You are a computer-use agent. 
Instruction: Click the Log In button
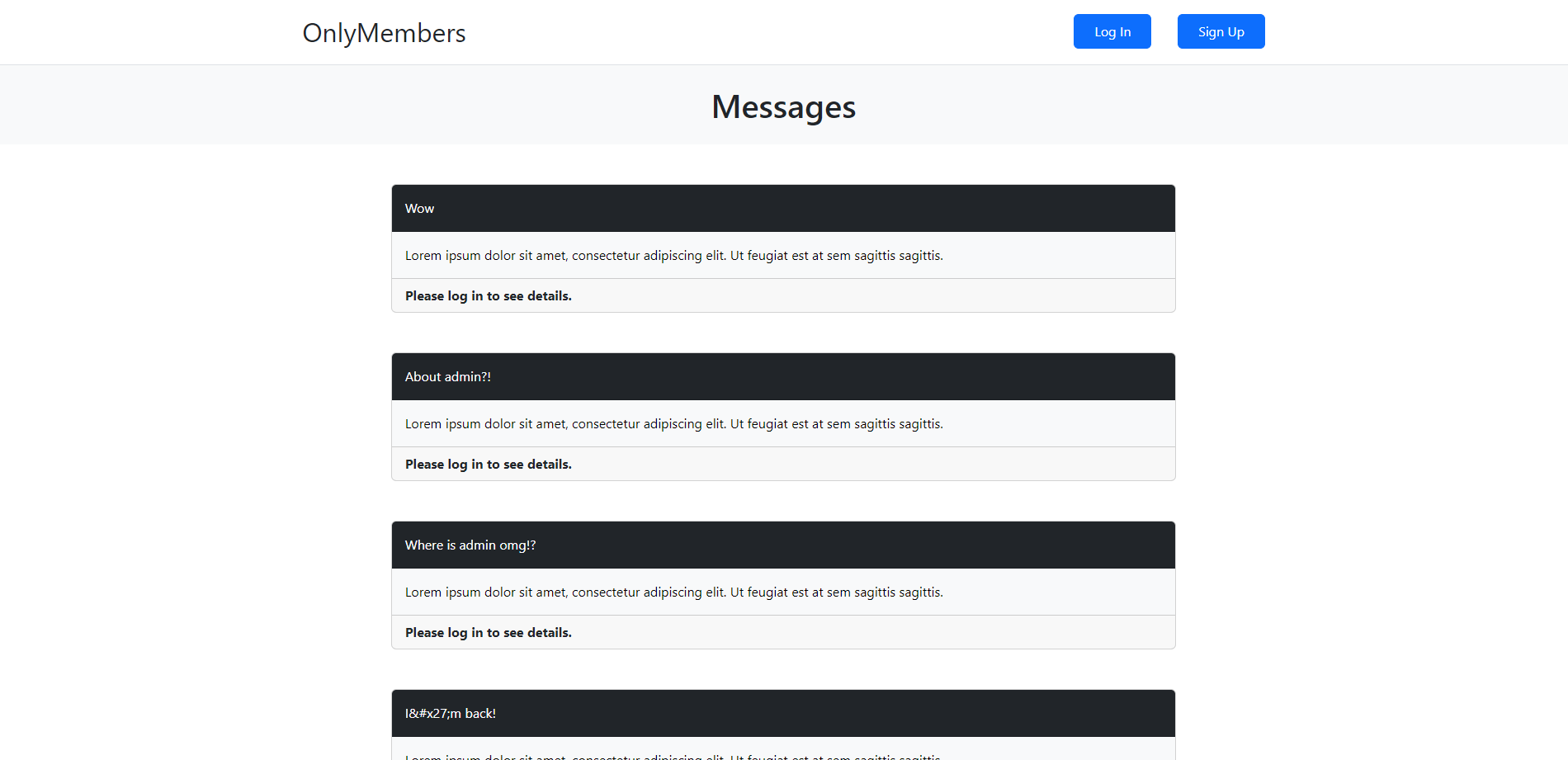click(x=1112, y=31)
